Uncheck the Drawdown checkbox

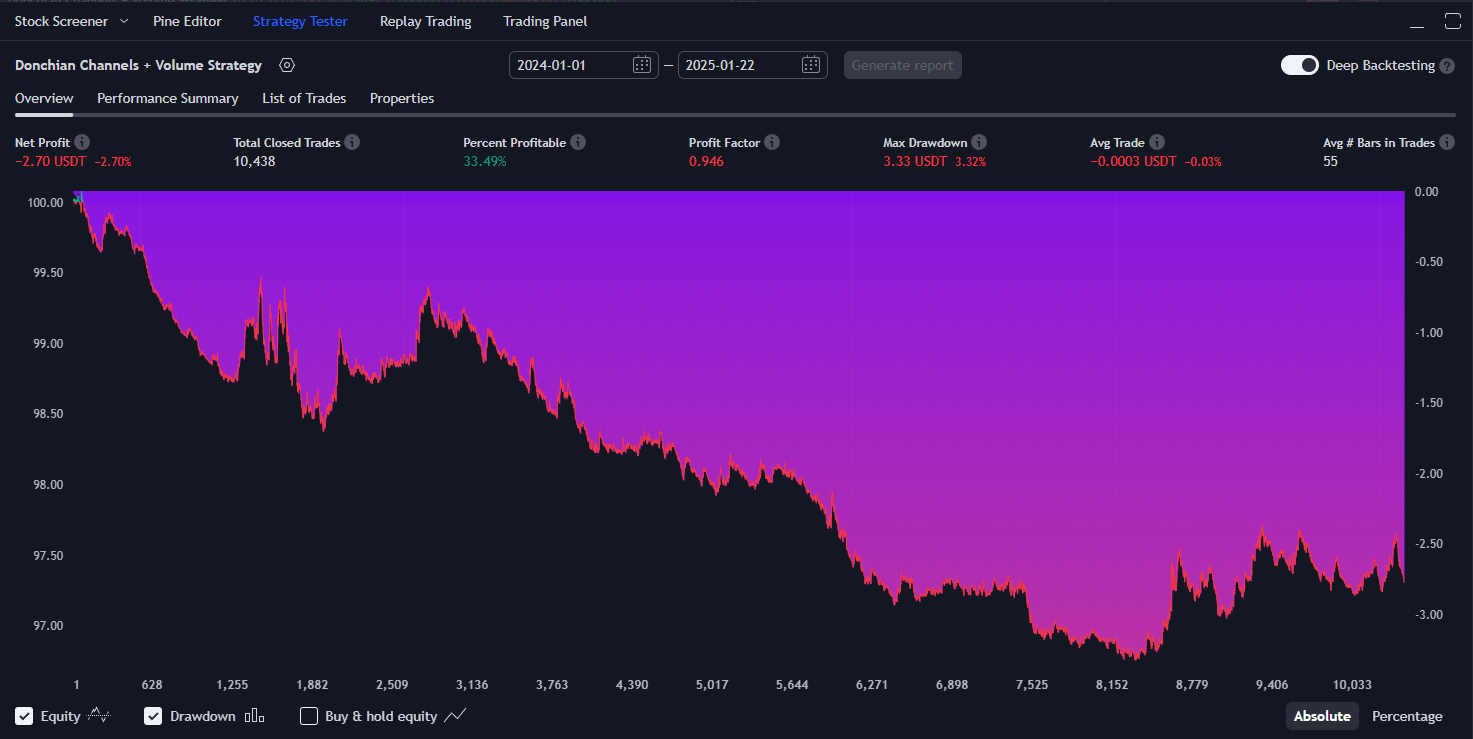click(x=153, y=716)
